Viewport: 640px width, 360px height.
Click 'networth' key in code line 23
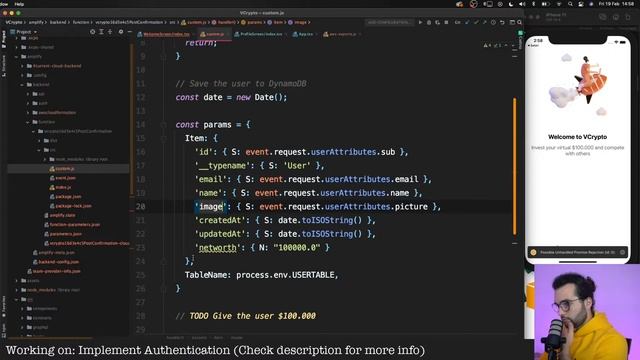click(217, 248)
